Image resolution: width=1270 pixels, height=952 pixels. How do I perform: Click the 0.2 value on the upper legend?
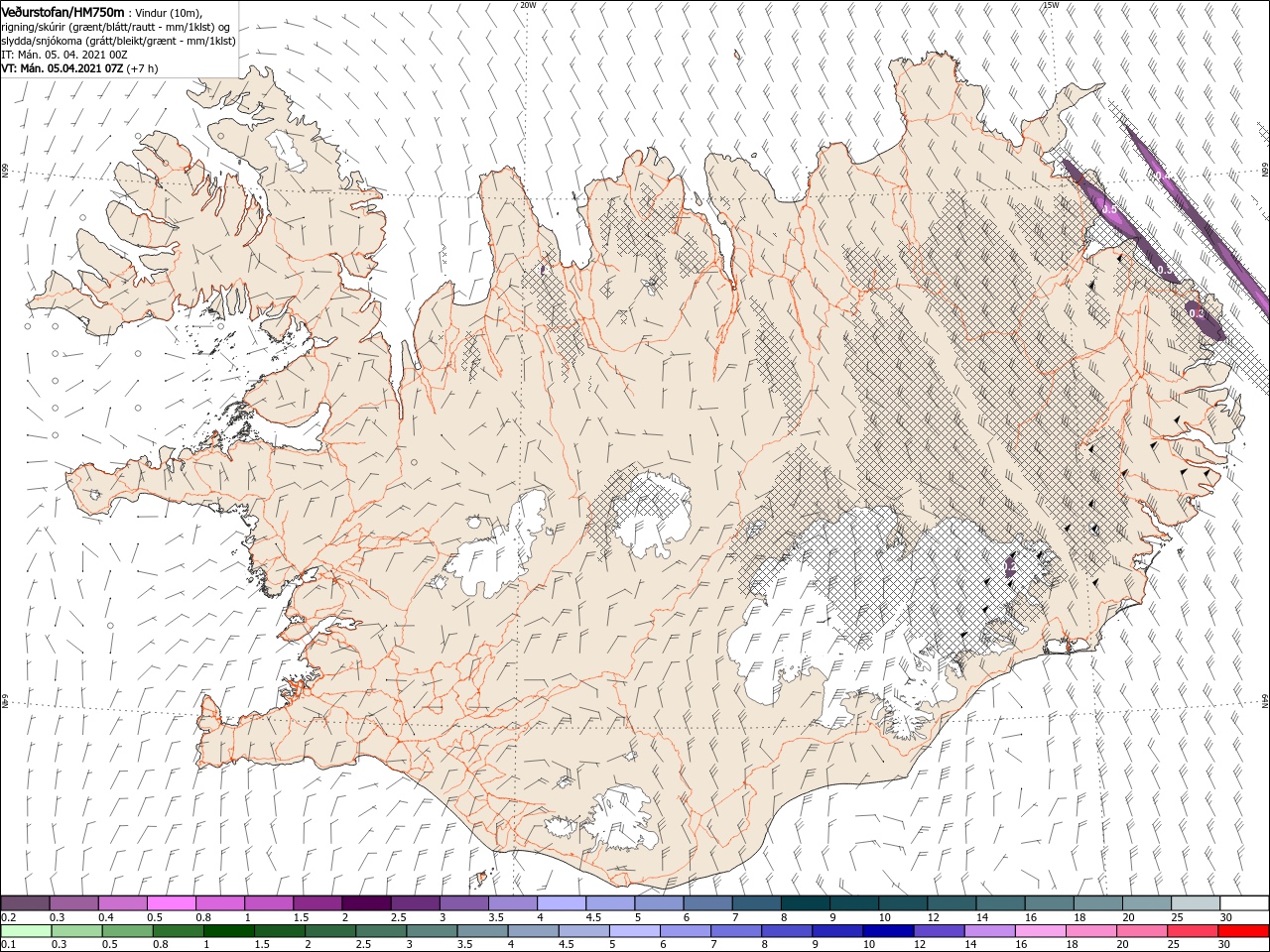click(8, 917)
